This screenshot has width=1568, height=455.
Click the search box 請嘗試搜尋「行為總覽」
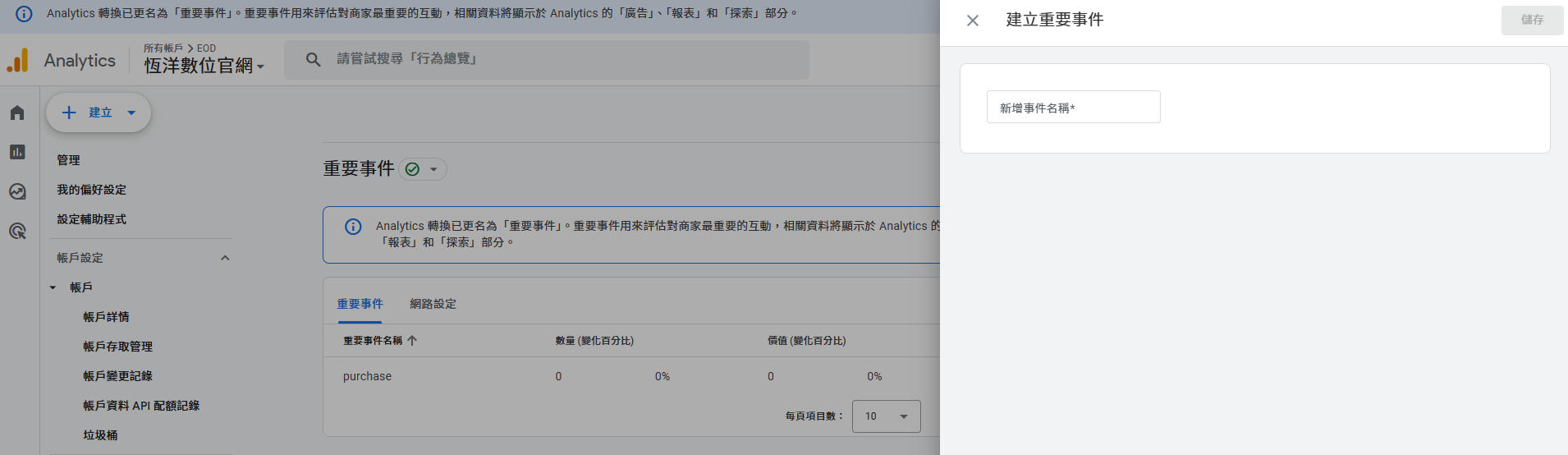coord(547,59)
